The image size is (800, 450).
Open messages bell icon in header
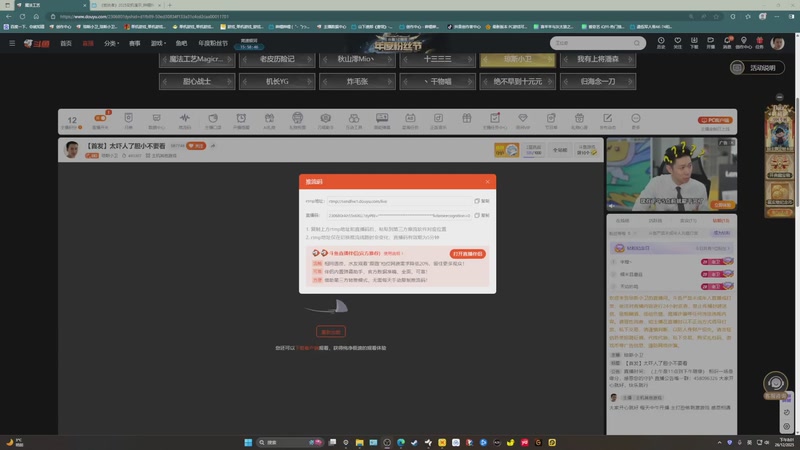727,42
